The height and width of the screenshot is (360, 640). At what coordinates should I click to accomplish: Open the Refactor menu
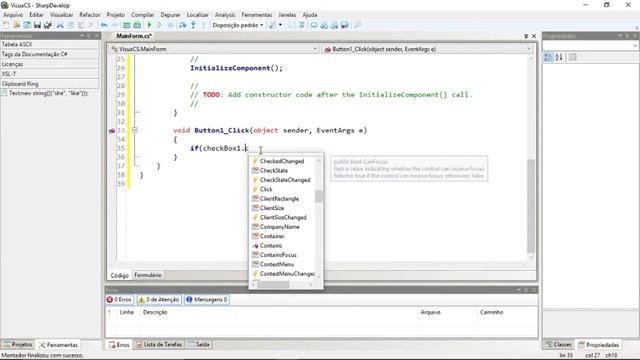point(90,15)
